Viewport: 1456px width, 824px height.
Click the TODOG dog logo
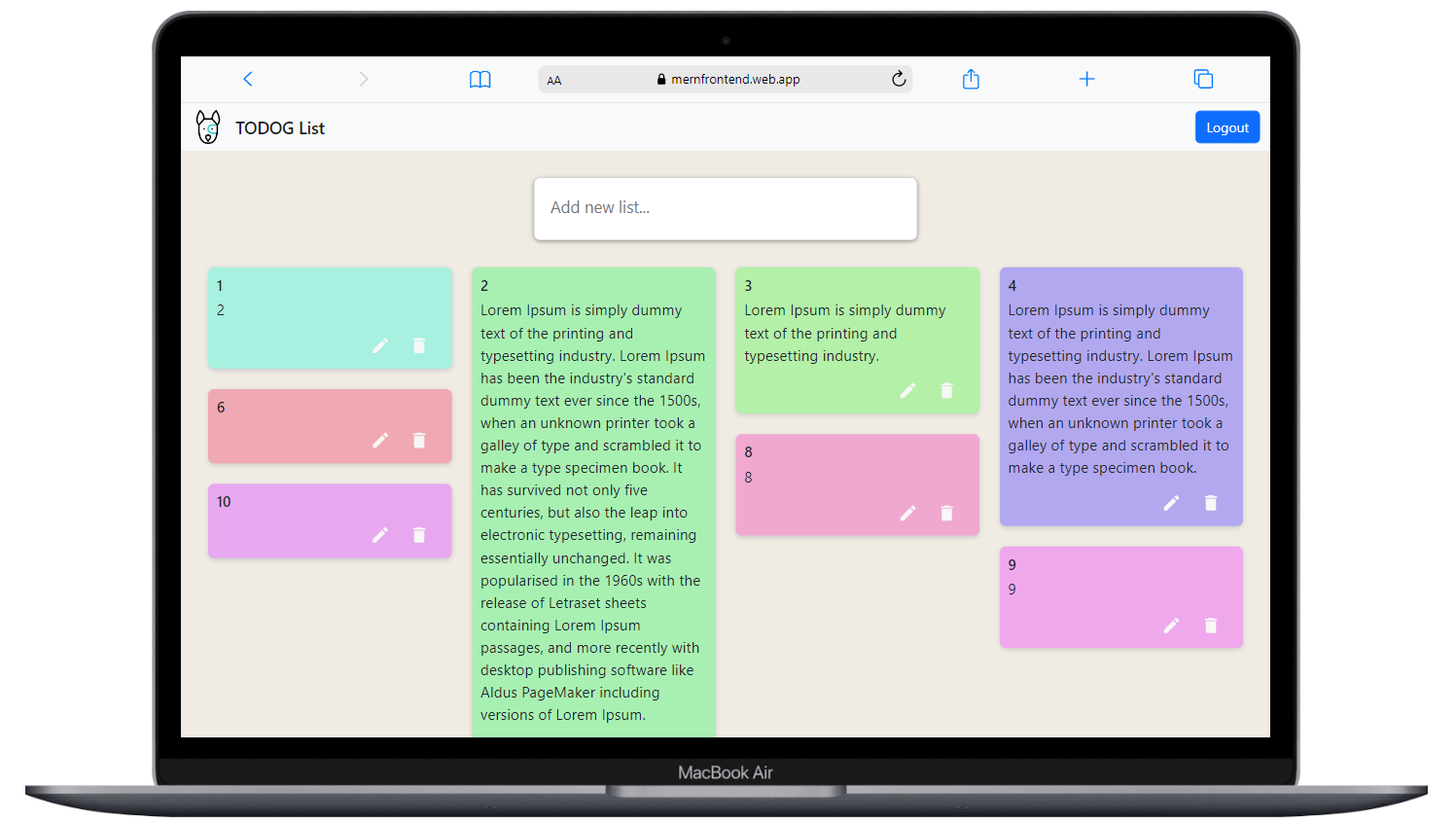click(x=208, y=127)
